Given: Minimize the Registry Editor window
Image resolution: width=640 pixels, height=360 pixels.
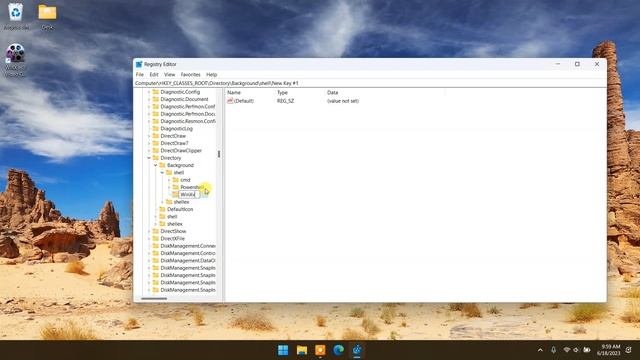Looking at the screenshot, I should click(x=558, y=64).
